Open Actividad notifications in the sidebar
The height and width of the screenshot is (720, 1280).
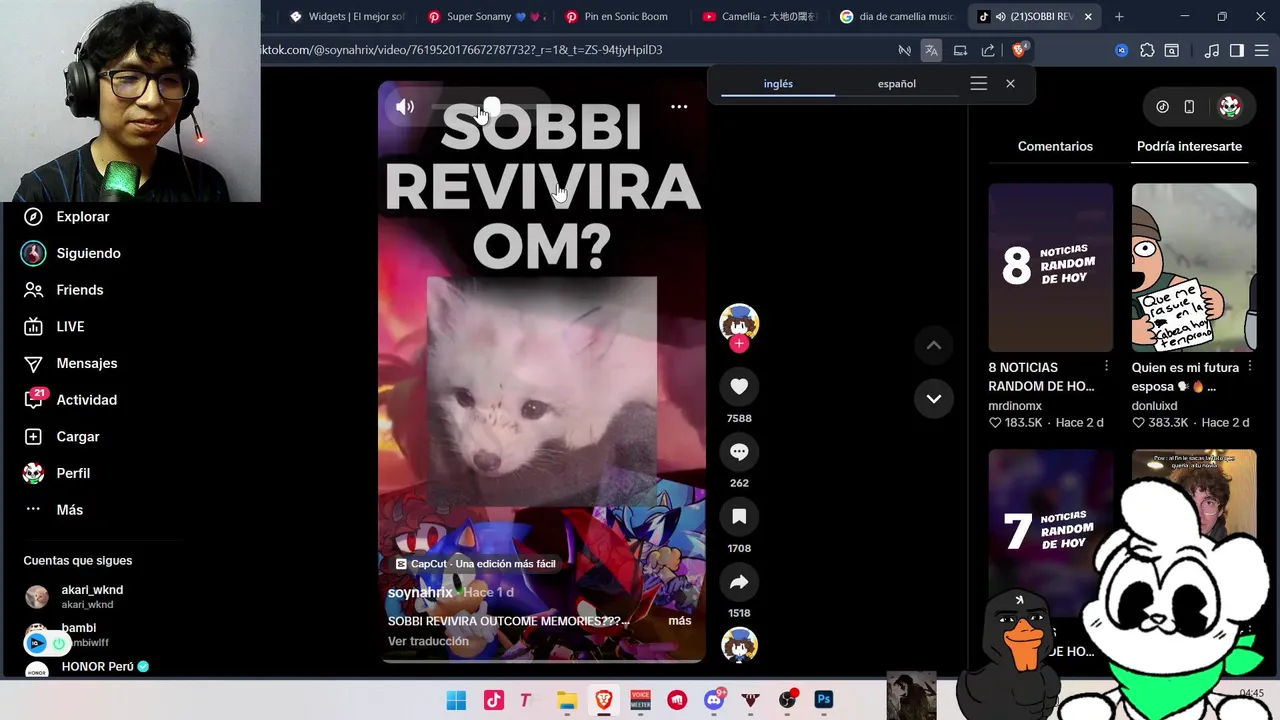tap(70, 400)
